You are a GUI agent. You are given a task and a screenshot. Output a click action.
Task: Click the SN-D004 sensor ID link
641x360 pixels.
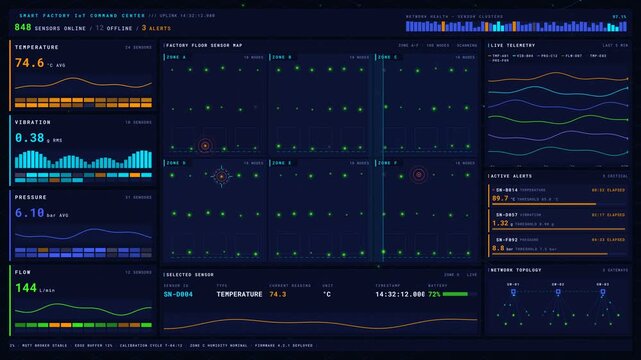click(178, 294)
